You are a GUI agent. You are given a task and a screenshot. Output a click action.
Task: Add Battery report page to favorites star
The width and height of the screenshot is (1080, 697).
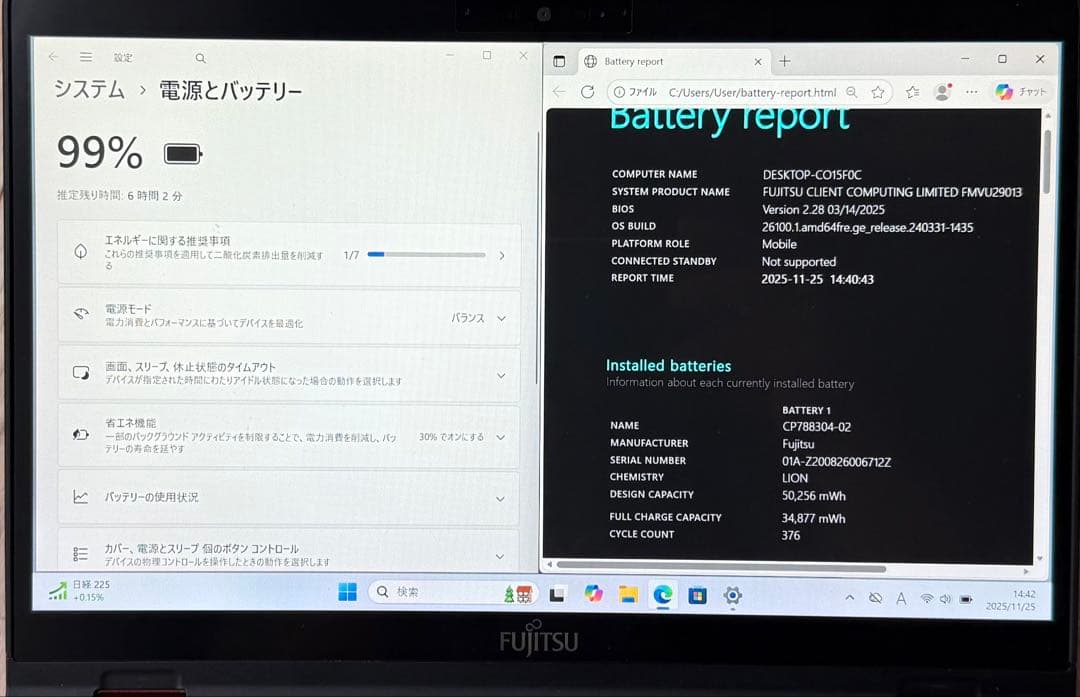(878, 92)
